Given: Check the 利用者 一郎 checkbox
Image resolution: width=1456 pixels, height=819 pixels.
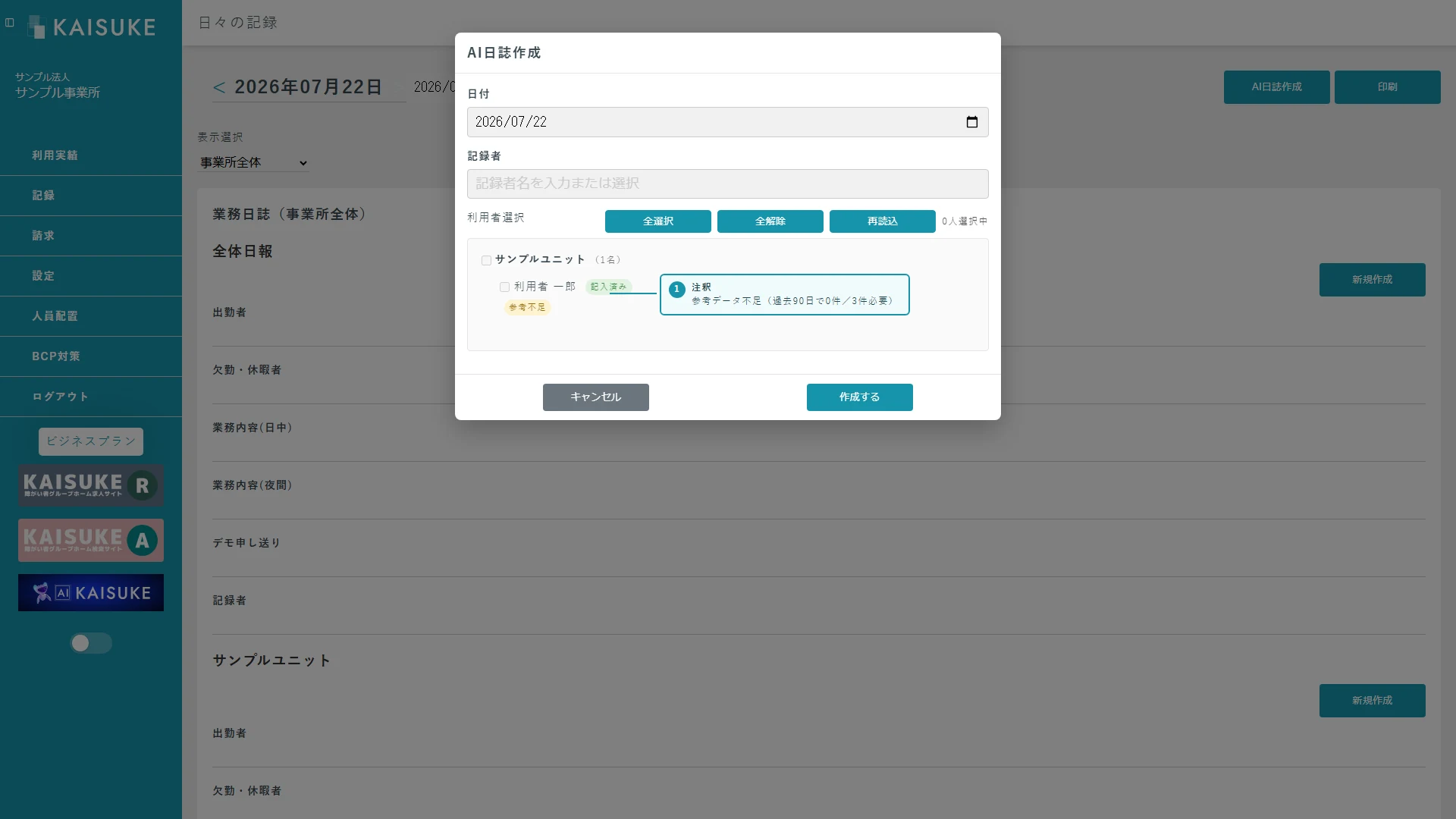Looking at the screenshot, I should click(504, 287).
